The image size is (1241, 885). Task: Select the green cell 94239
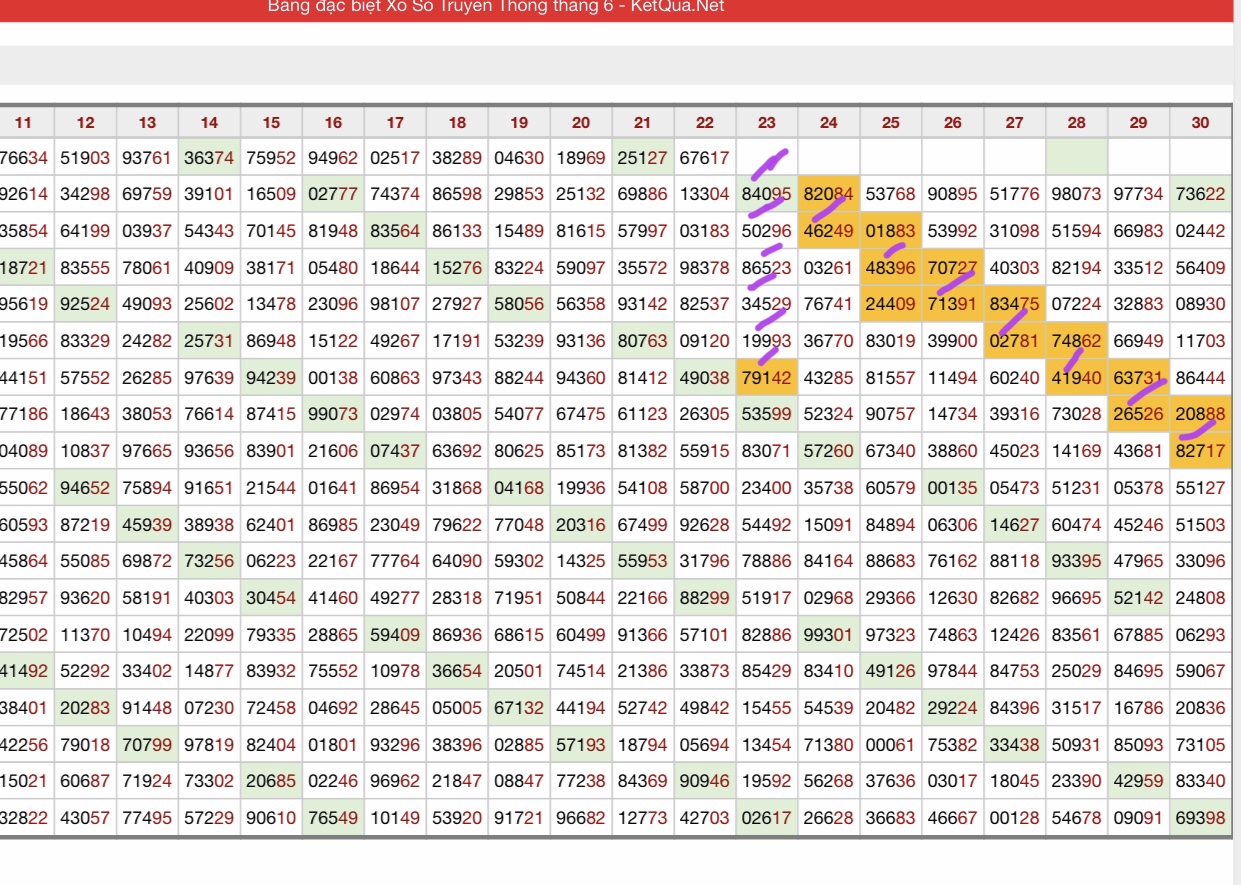coord(271,378)
